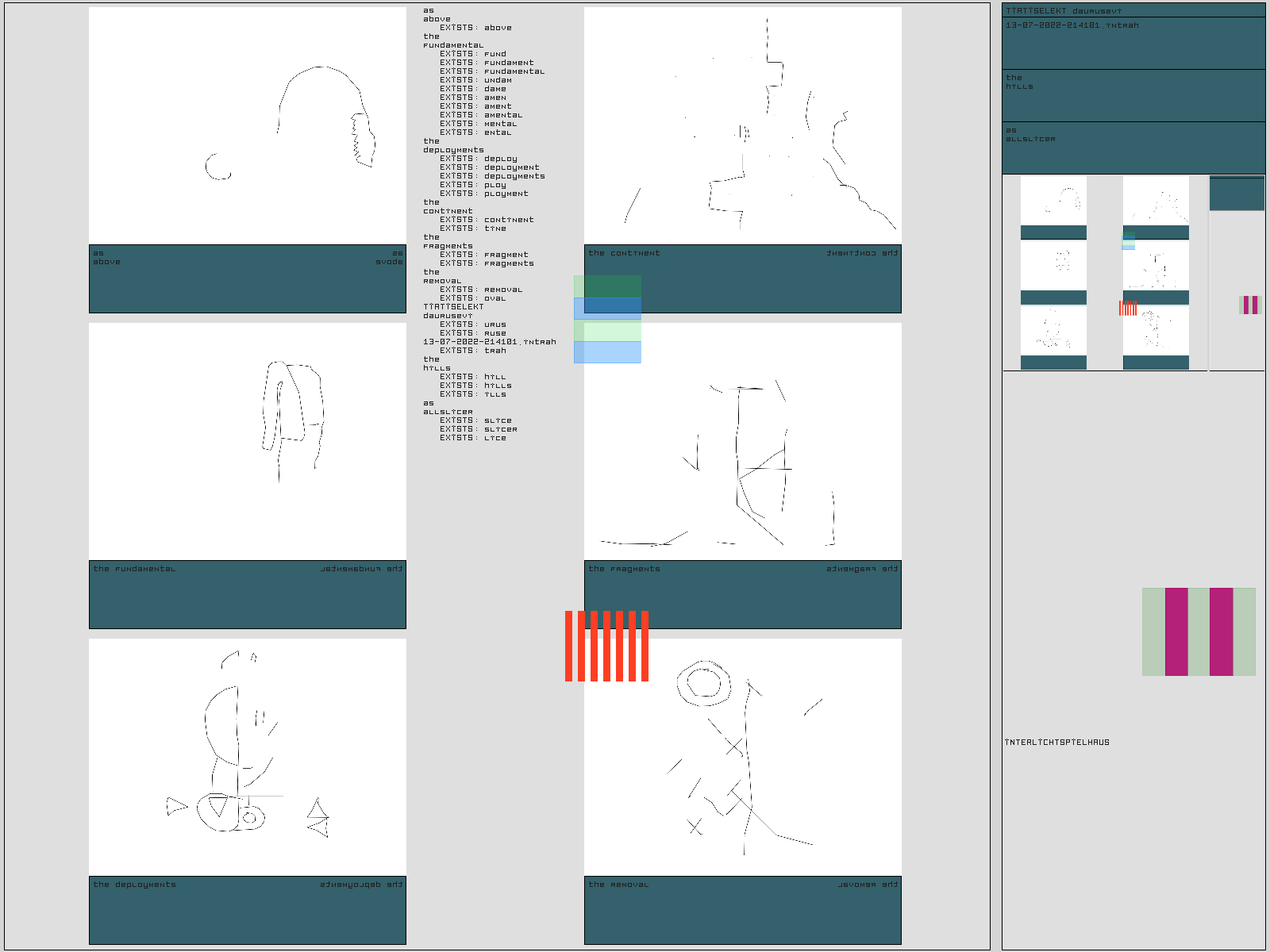The width and height of the screenshot is (1270, 952).
Task: Click the large green and blue stacked swatch
Action: tap(607, 319)
